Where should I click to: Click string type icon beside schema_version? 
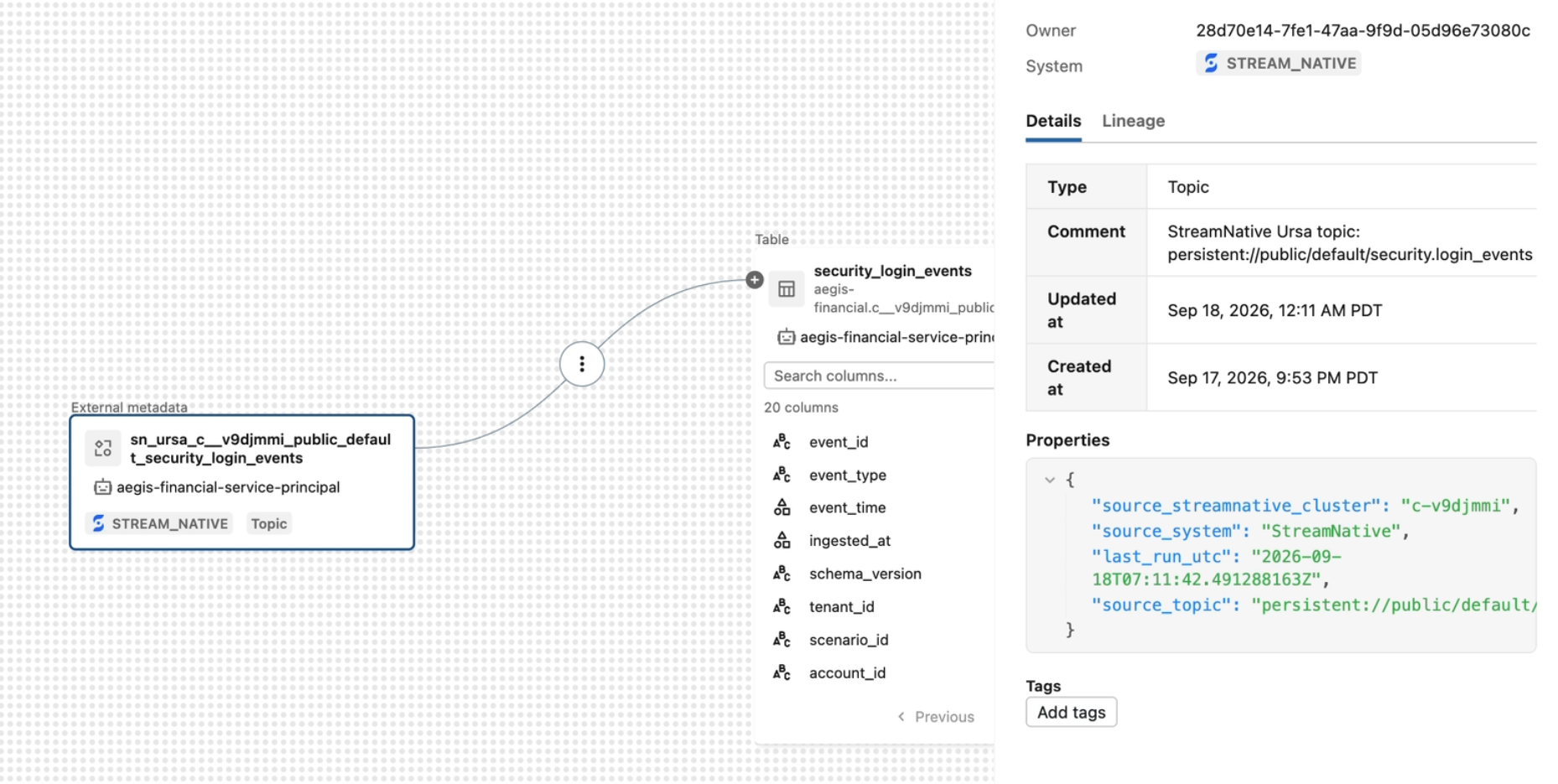coord(782,574)
